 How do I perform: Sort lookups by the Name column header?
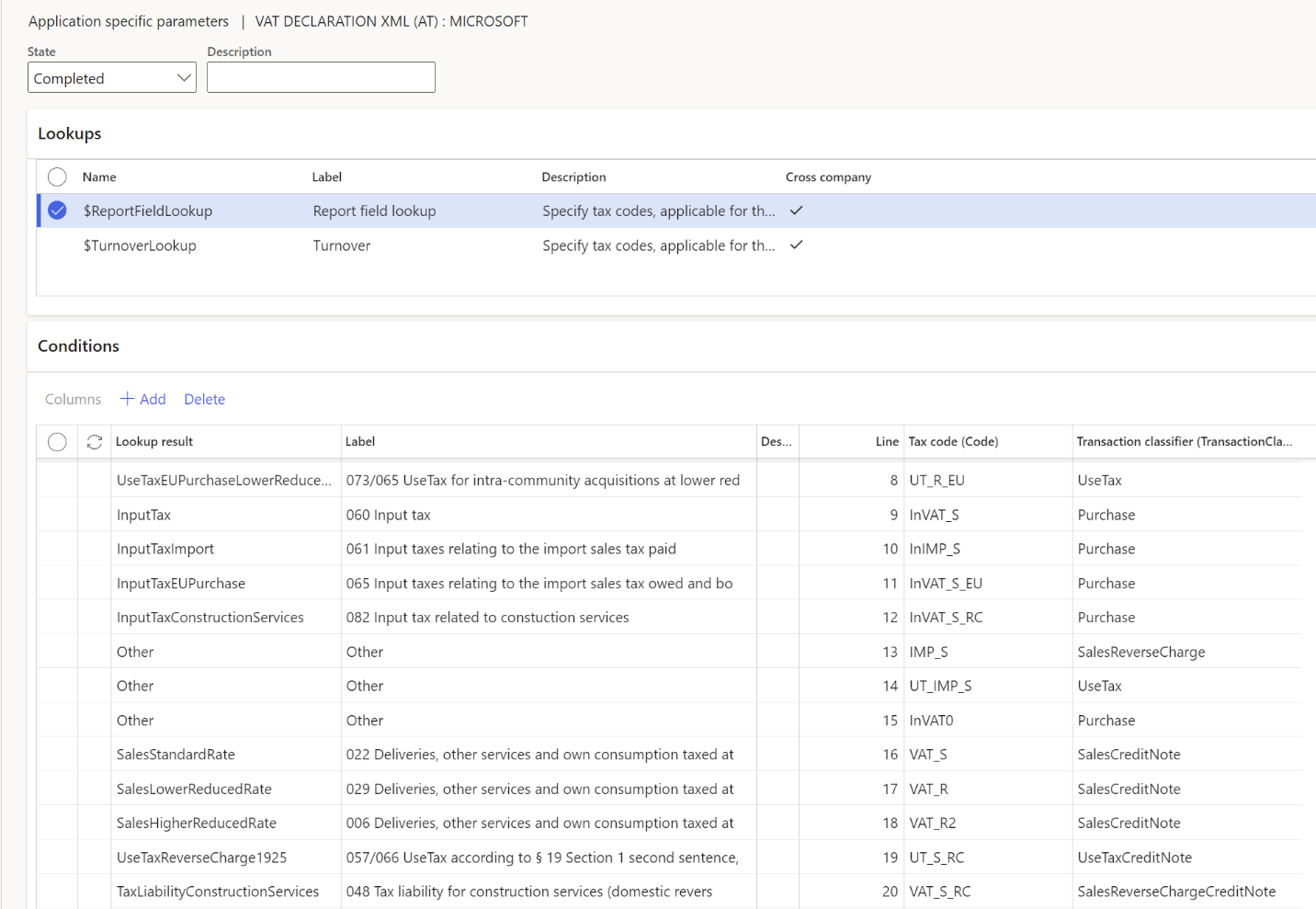(x=99, y=176)
